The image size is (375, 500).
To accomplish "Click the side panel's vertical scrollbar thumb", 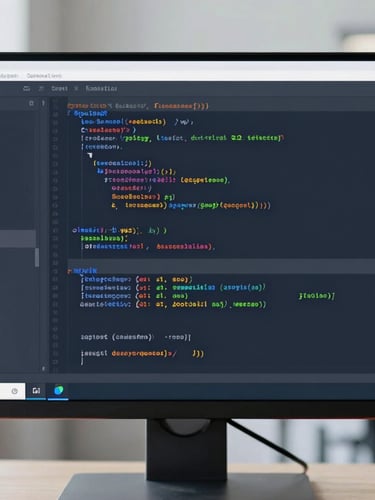I will click(x=37, y=257).
